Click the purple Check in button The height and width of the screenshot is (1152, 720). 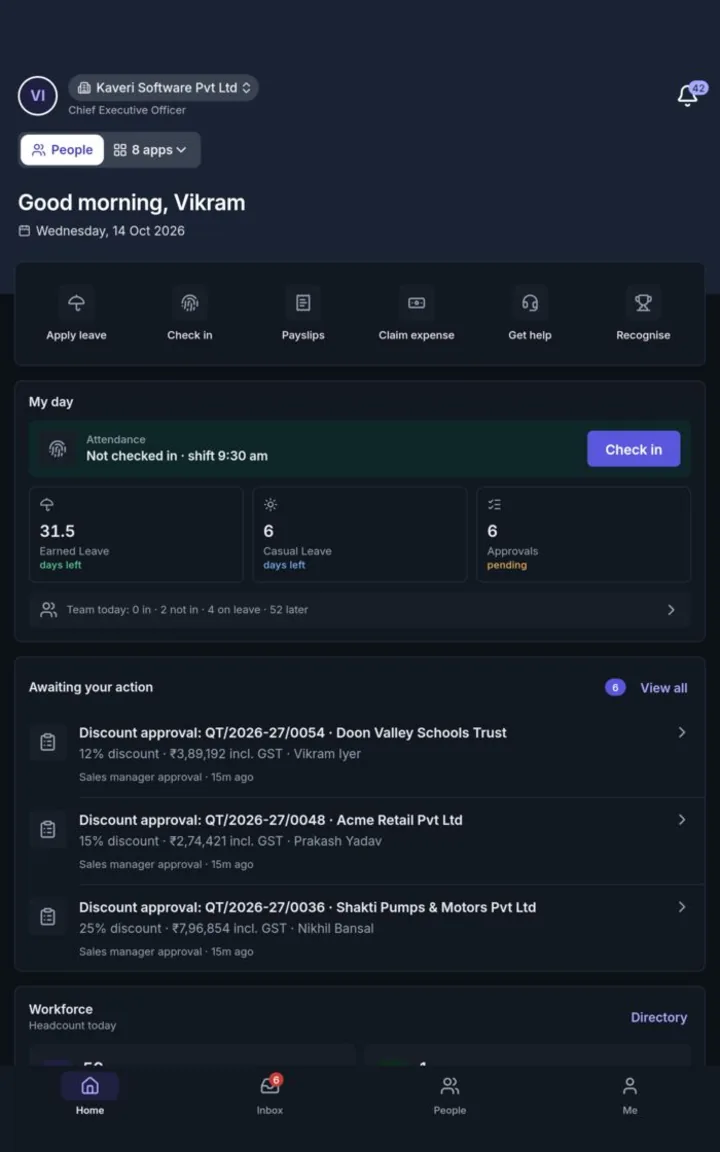pos(633,449)
